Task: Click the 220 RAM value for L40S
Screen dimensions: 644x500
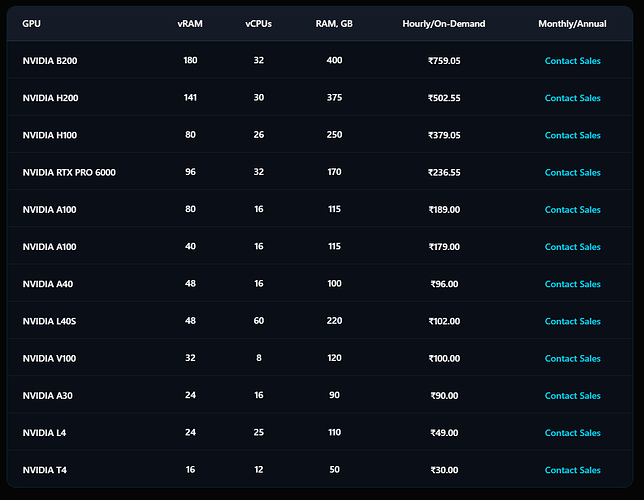Action: click(334, 321)
